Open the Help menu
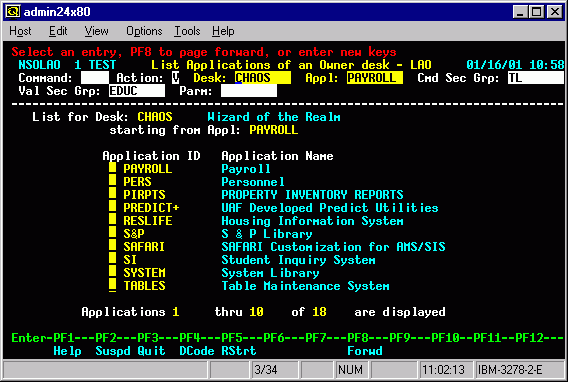Viewport: 568px width, 382px height. (223, 31)
